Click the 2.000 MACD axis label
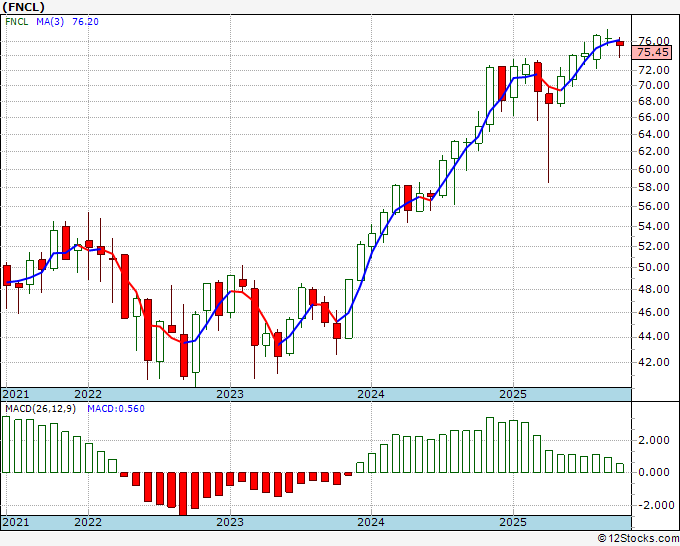 point(654,440)
